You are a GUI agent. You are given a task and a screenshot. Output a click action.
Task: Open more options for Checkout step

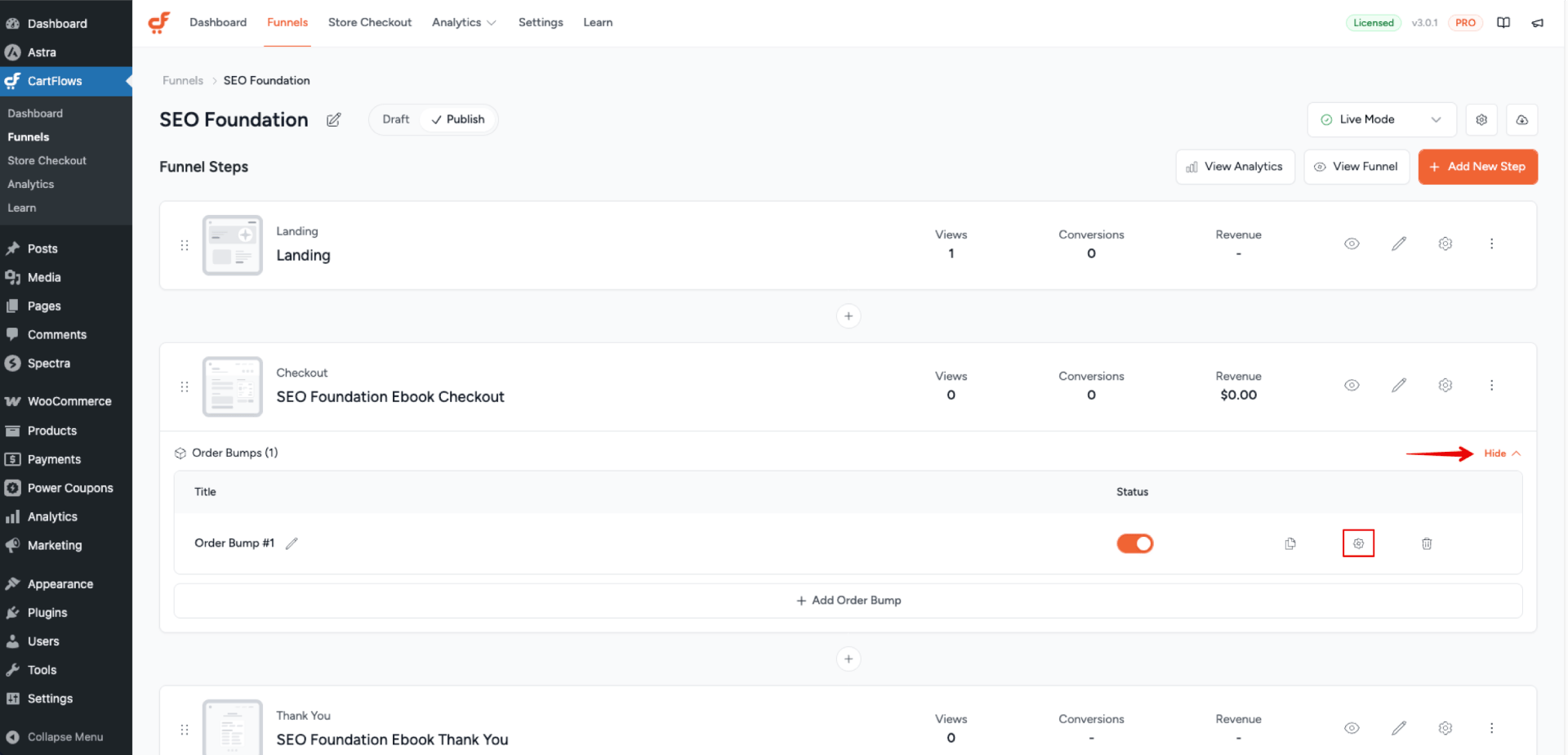pyautogui.click(x=1491, y=385)
